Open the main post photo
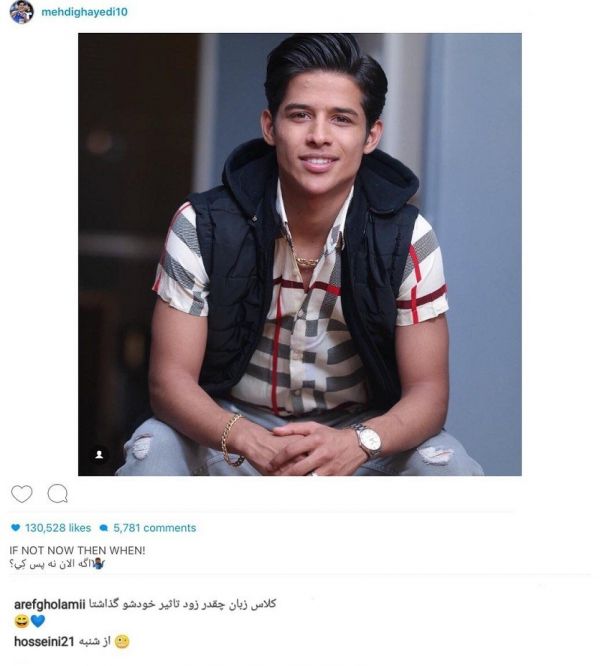Screen dimensions: 600x666 (300, 254)
